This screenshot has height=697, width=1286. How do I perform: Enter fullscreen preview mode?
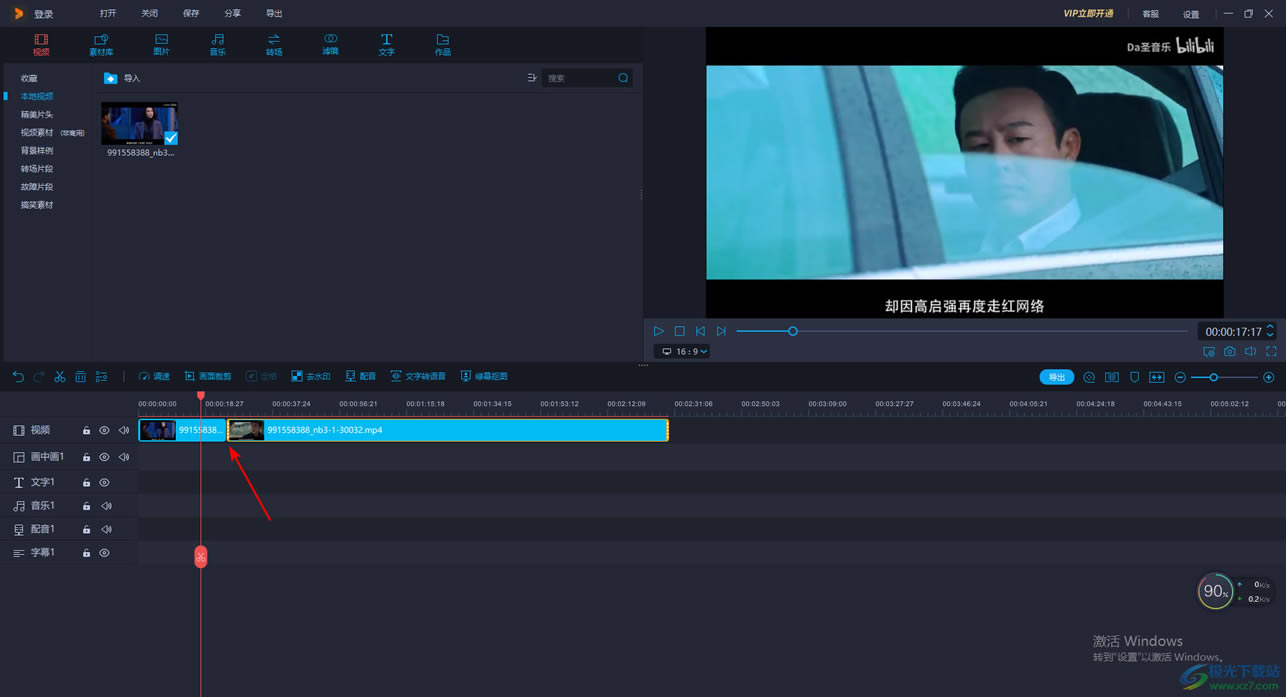(x=1271, y=352)
